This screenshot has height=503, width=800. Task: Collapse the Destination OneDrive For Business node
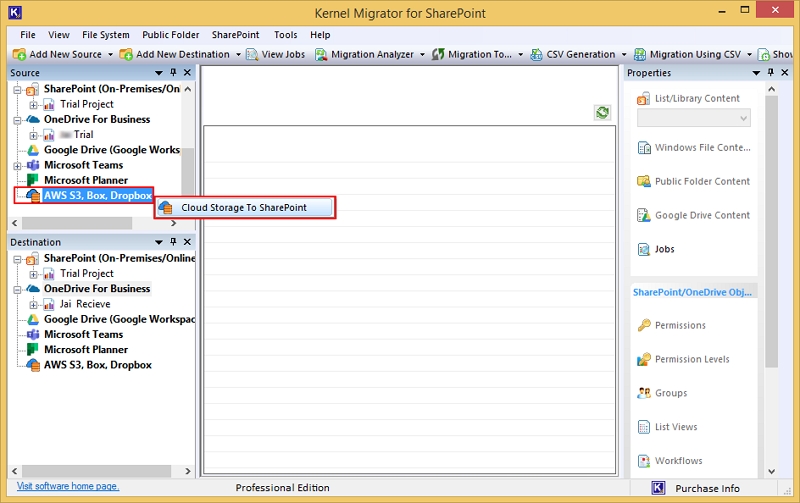point(17,289)
